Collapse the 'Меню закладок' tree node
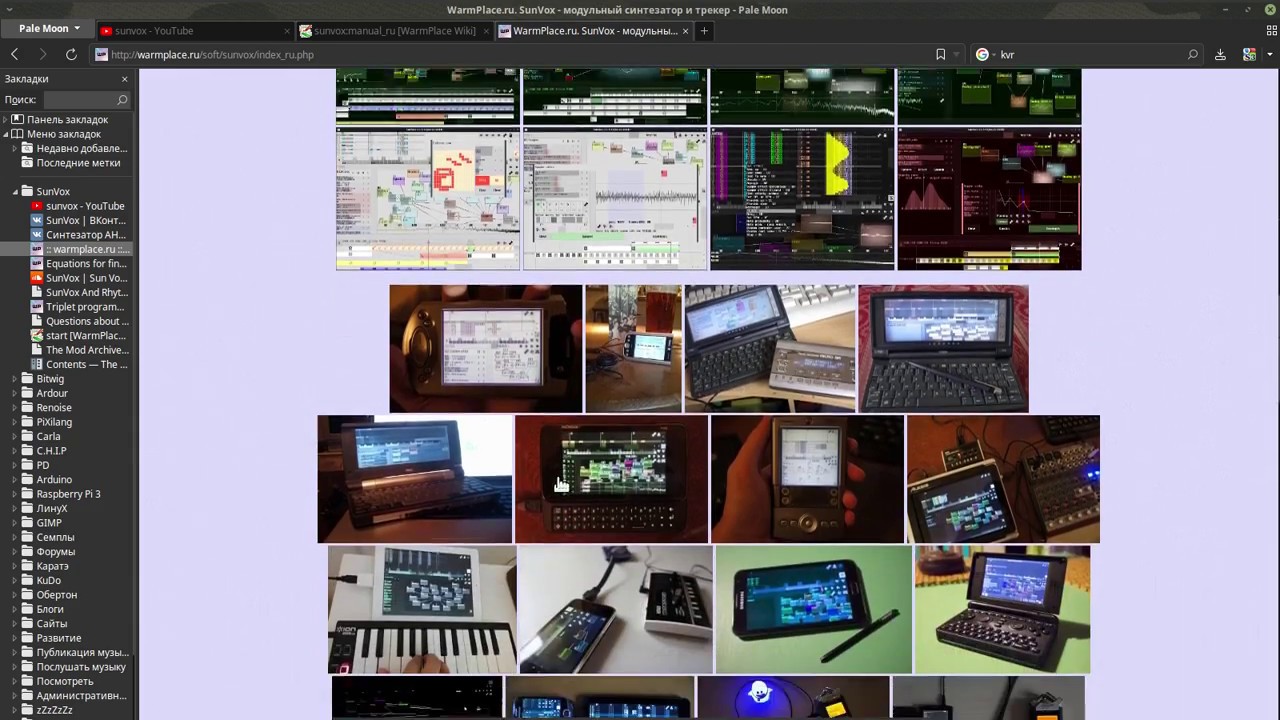This screenshot has width=1280, height=720. pos(6,134)
